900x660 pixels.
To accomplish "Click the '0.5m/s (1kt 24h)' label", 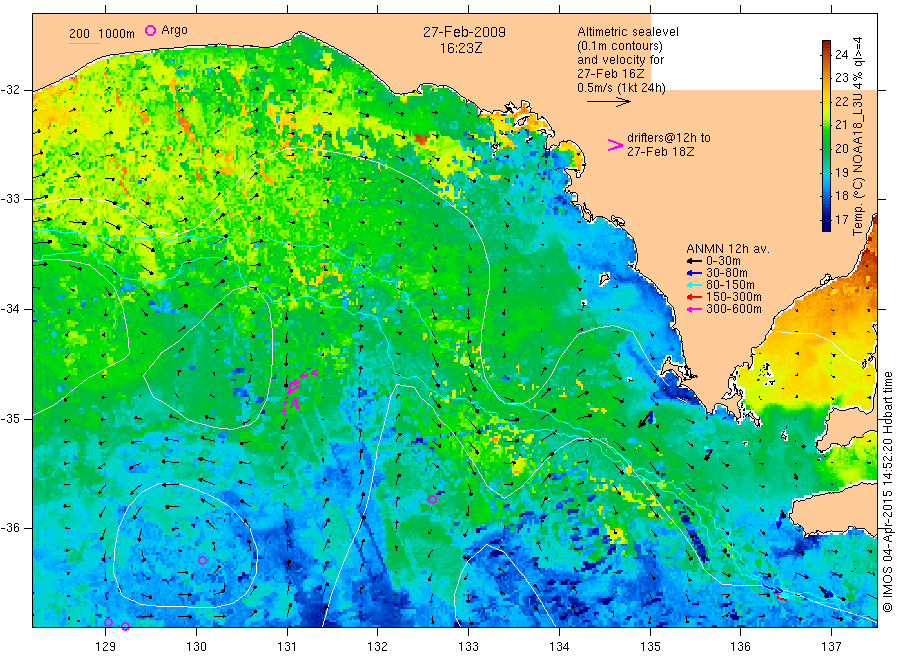I will coord(622,88).
